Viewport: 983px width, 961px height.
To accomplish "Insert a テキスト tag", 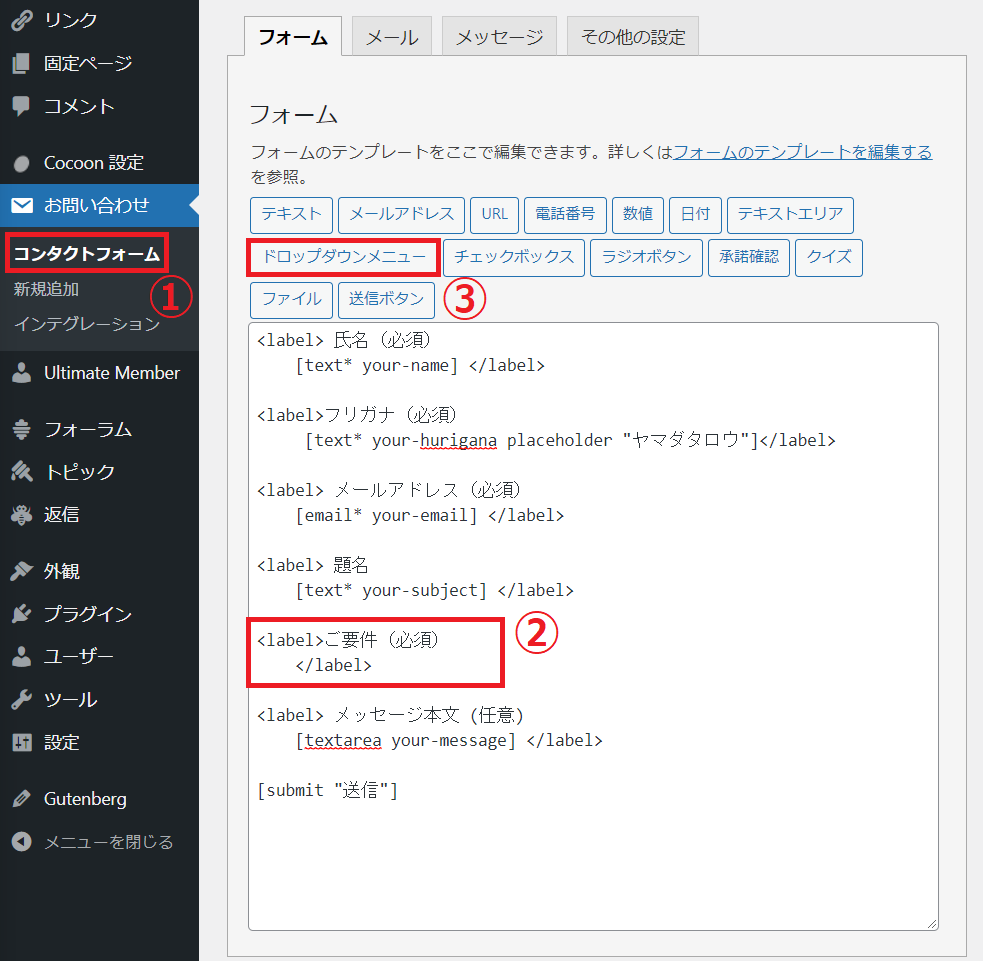I will pos(292,214).
